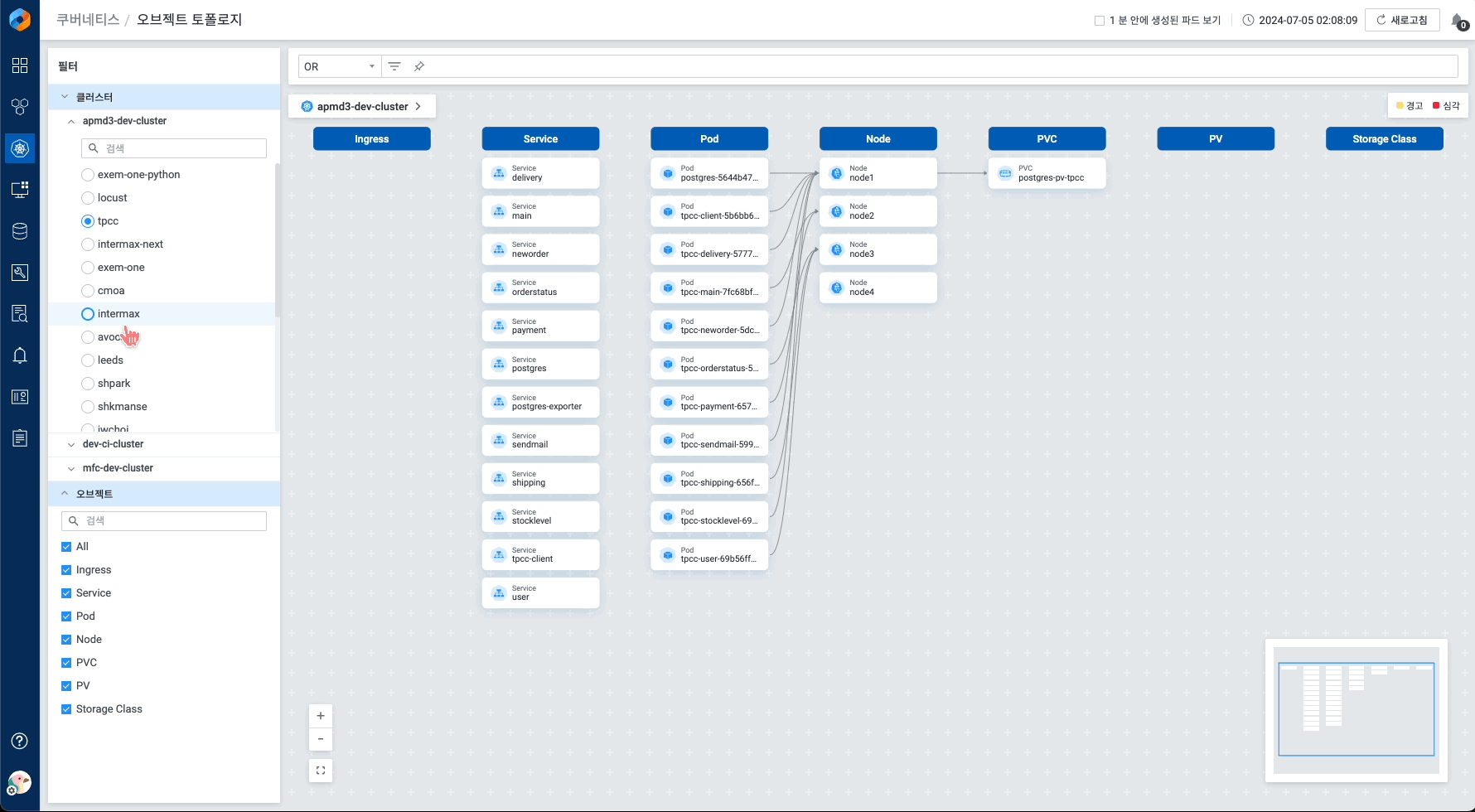This screenshot has width=1475, height=812.
Task: Select the exem-one-python namespace radio
Action: coord(88,175)
